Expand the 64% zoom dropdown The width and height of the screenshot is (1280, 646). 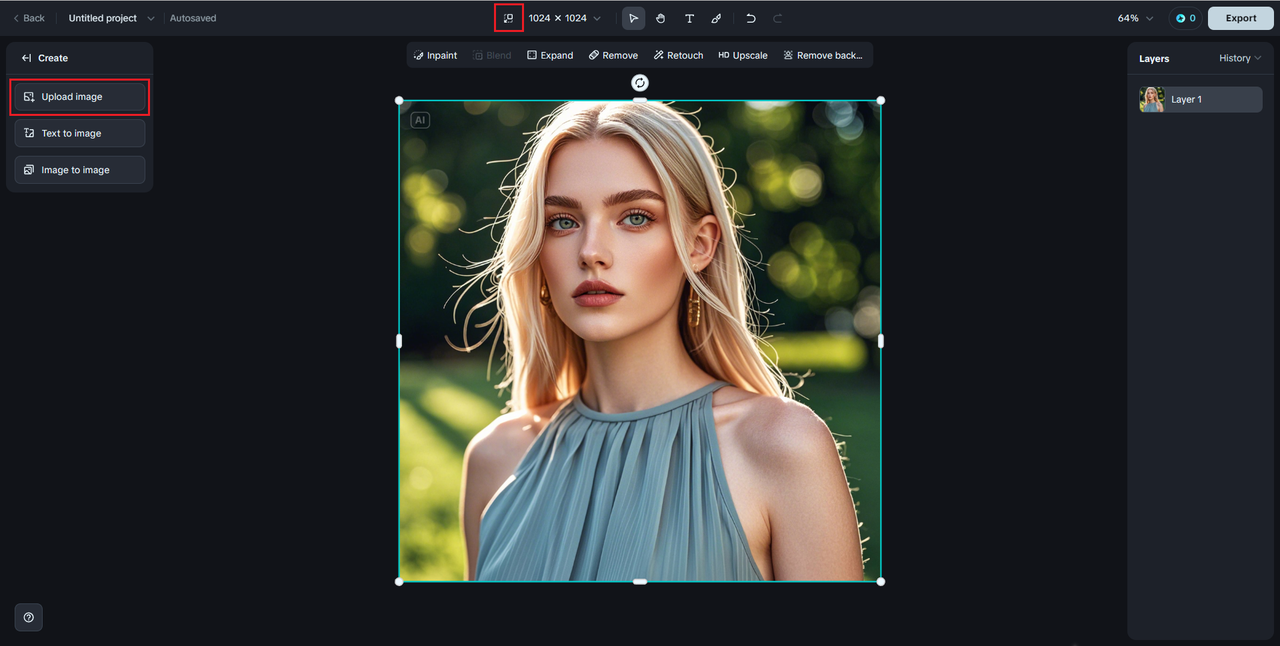tap(1135, 18)
